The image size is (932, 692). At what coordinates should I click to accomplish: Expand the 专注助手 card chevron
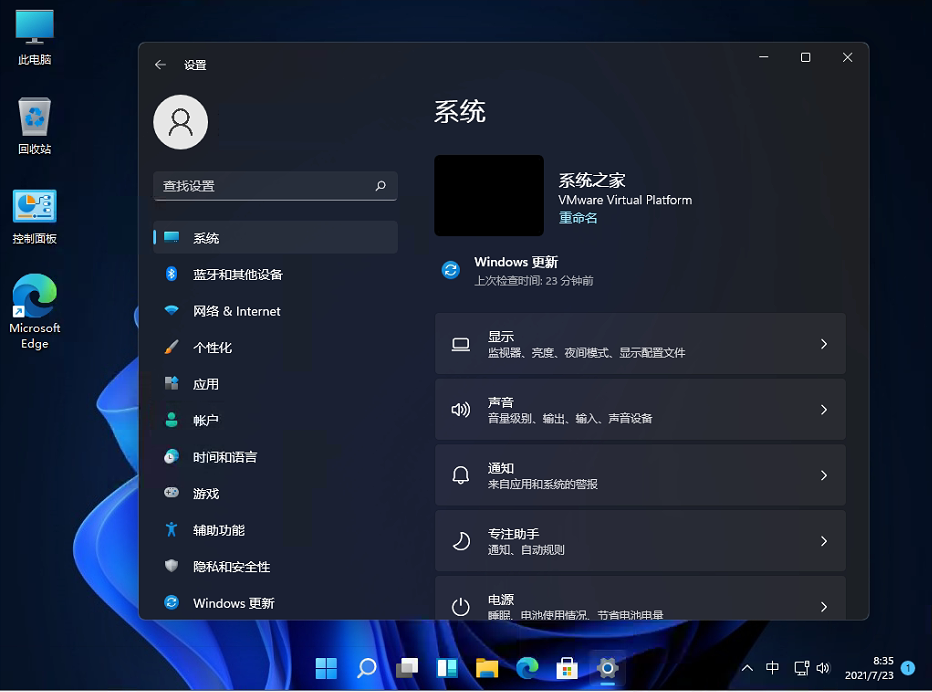coord(823,540)
